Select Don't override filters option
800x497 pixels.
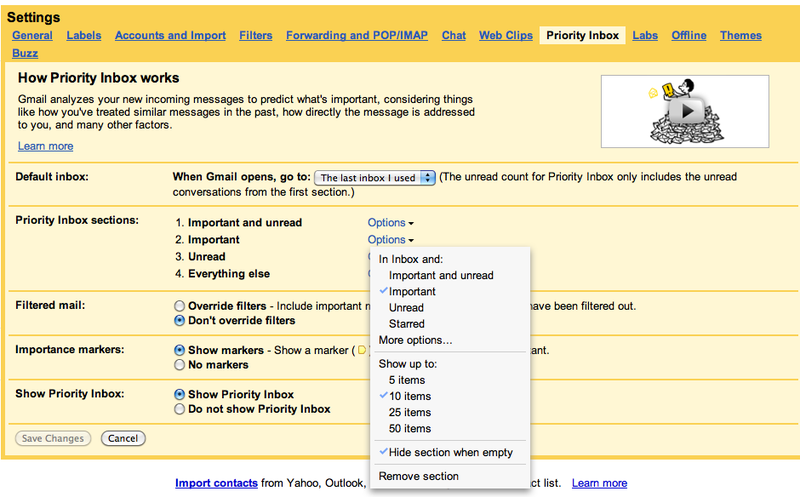[x=179, y=320]
